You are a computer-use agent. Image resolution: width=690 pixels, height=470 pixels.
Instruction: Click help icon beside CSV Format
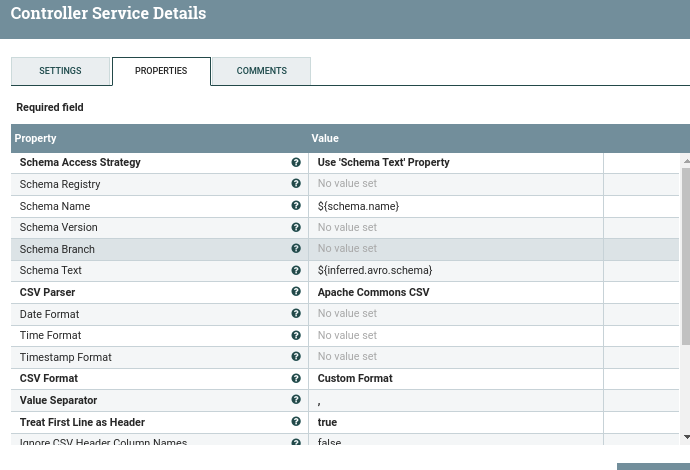[296, 378]
